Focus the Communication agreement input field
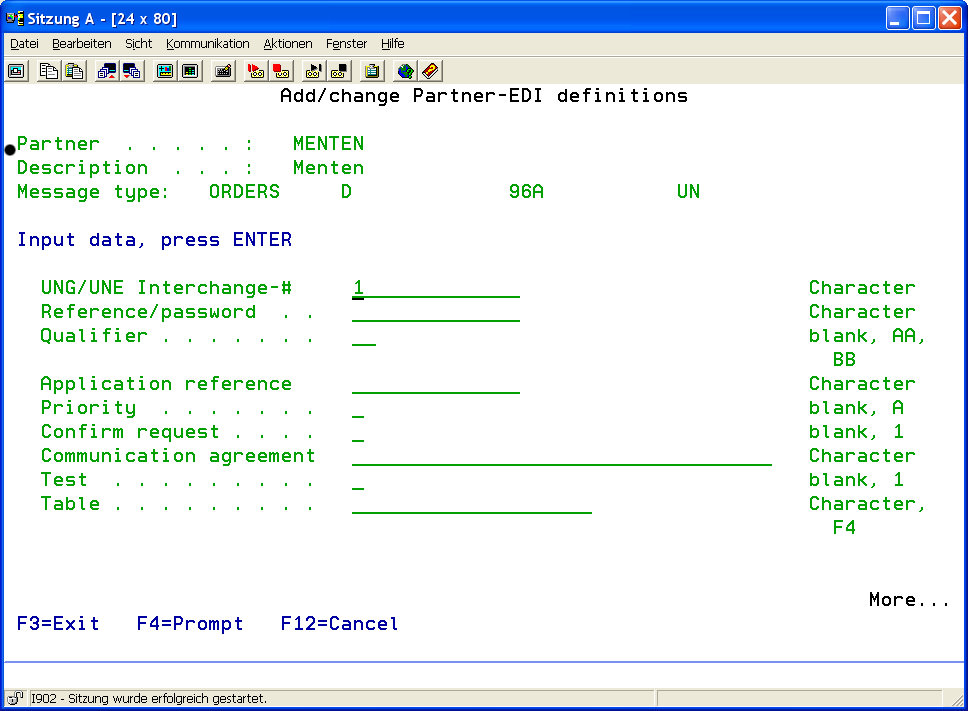 561,456
